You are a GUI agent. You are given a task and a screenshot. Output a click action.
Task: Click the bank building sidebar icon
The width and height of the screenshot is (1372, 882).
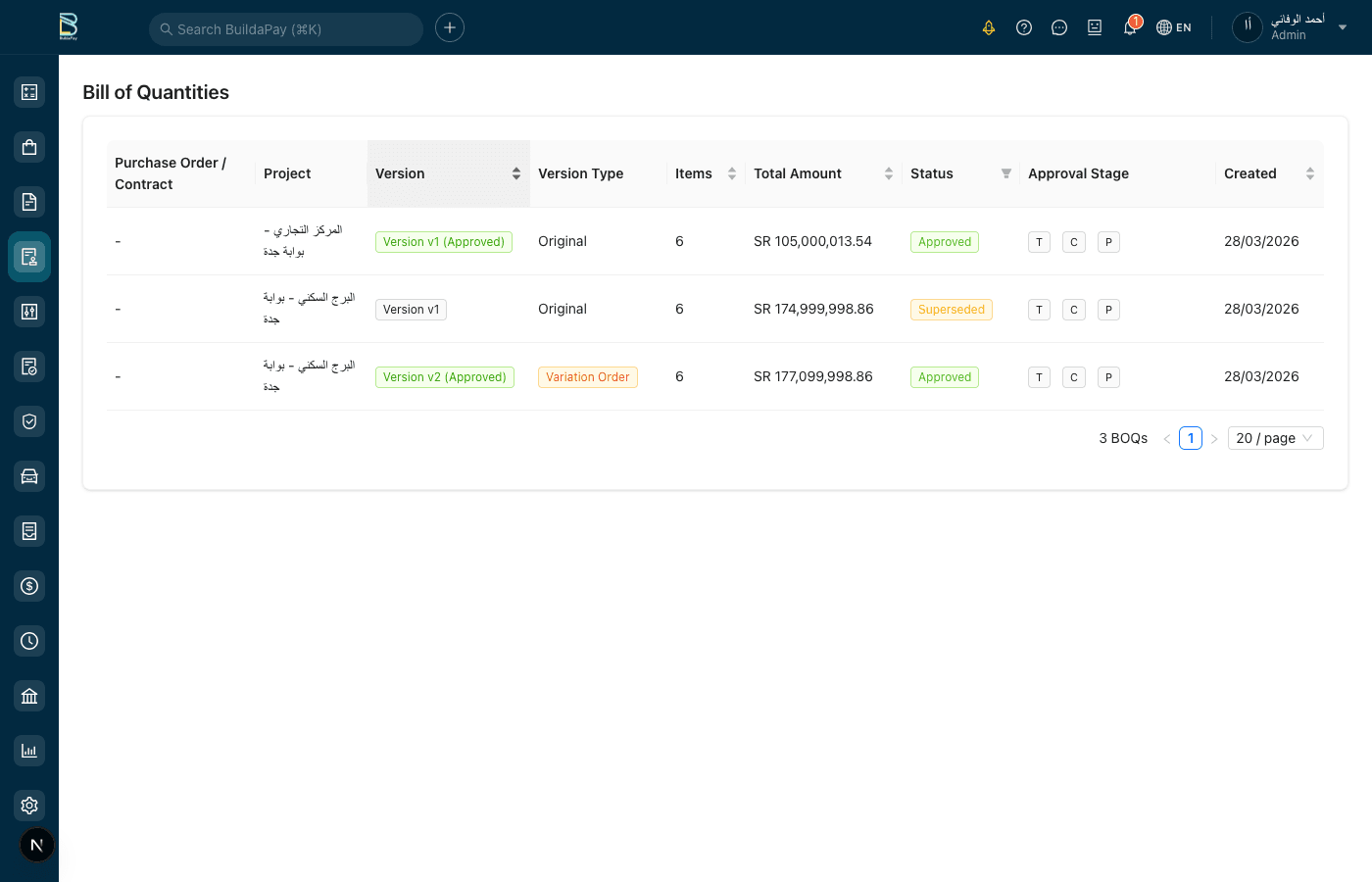[x=29, y=696]
